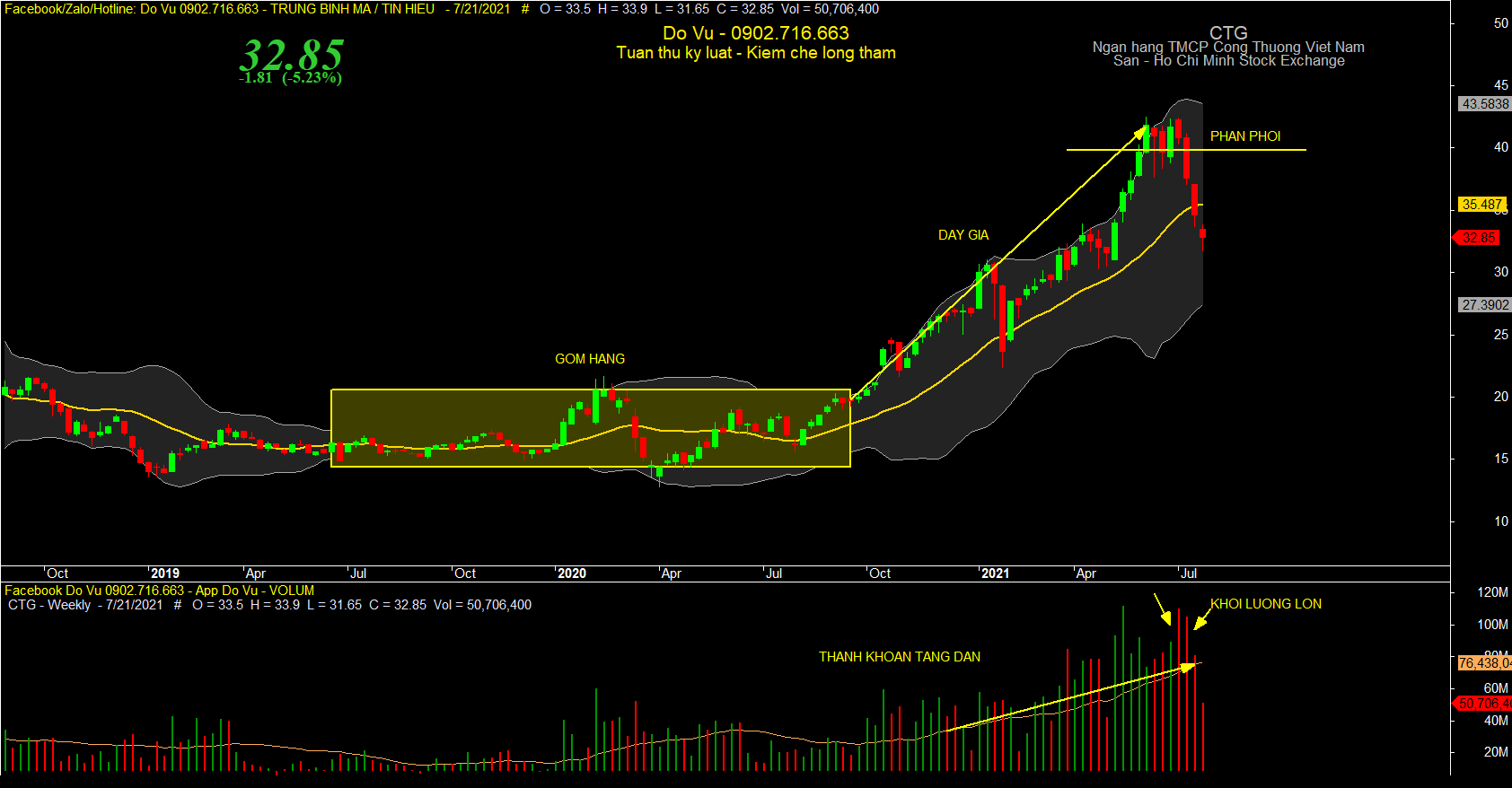This screenshot has height=788, width=1512.
Task: Click the 27.3902 lower band value label
Action: coord(1485,305)
